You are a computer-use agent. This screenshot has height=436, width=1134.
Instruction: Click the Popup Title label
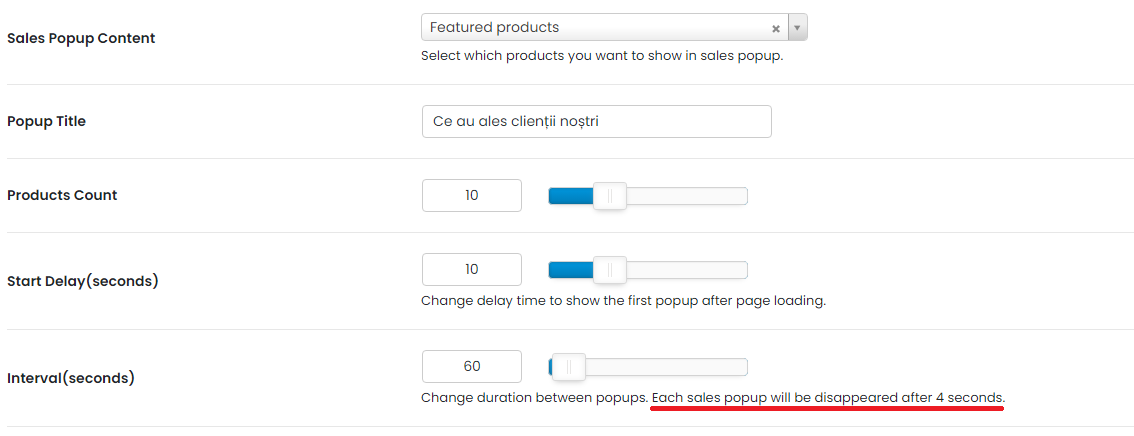(x=46, y=121)
